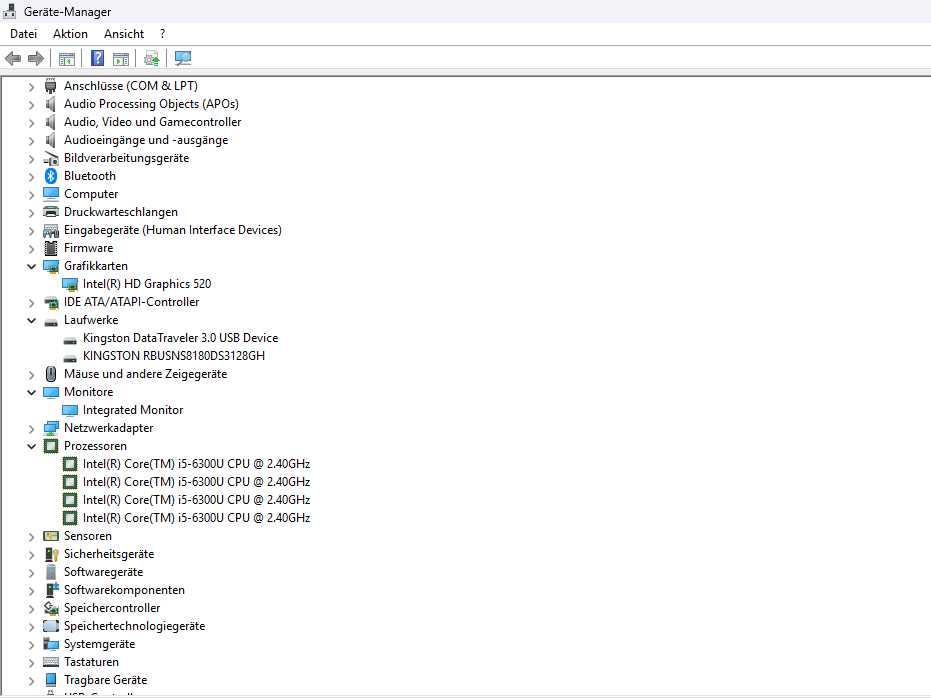Select Audio, Video und Gamecontroller label
The height and width of the screenshot is (698, 931).
click(x=153, y=122)
